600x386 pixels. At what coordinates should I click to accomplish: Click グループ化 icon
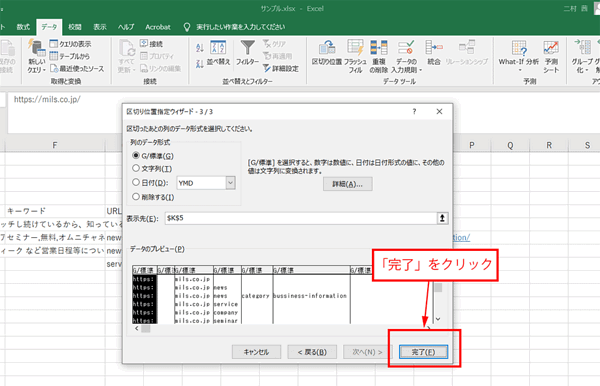click(x=582, y=47)
